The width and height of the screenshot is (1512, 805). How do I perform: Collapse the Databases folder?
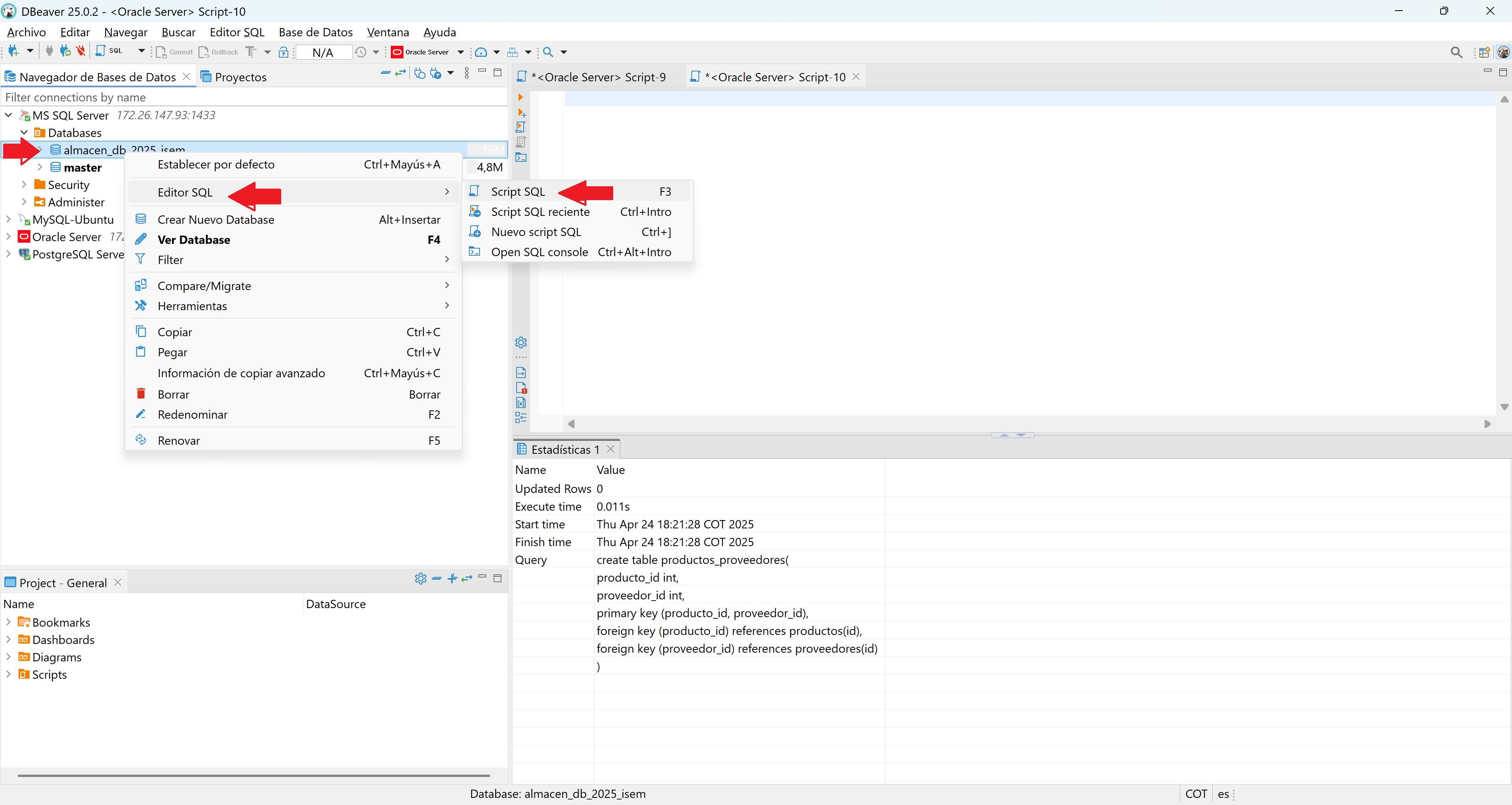click(x=24, y=133)
